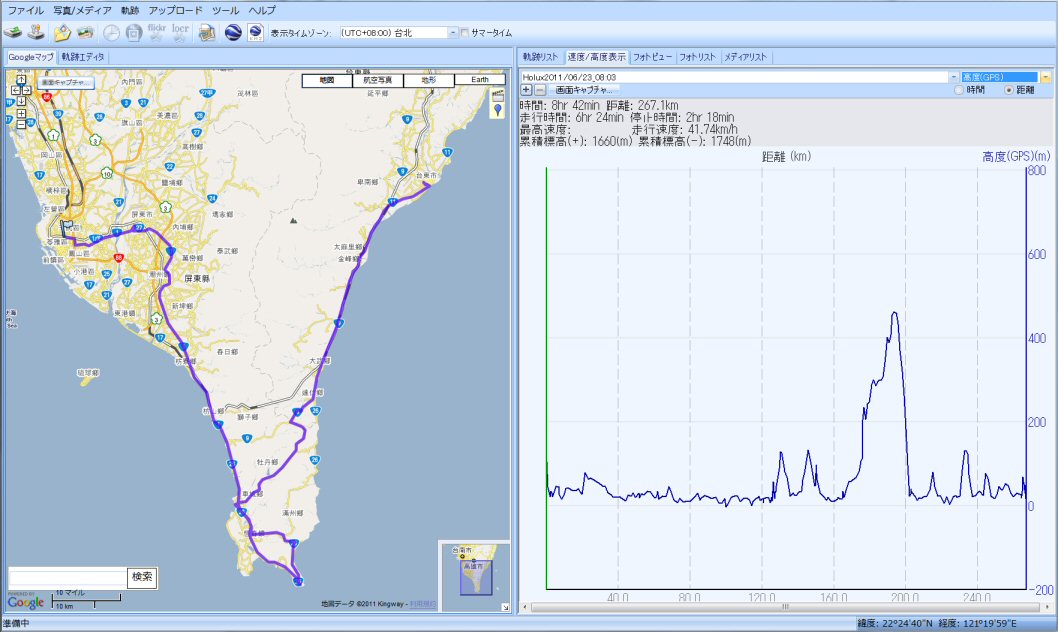Screen dimensions: 1058x632
Task: Pan the map left with arrow
Action: [15, 90]
